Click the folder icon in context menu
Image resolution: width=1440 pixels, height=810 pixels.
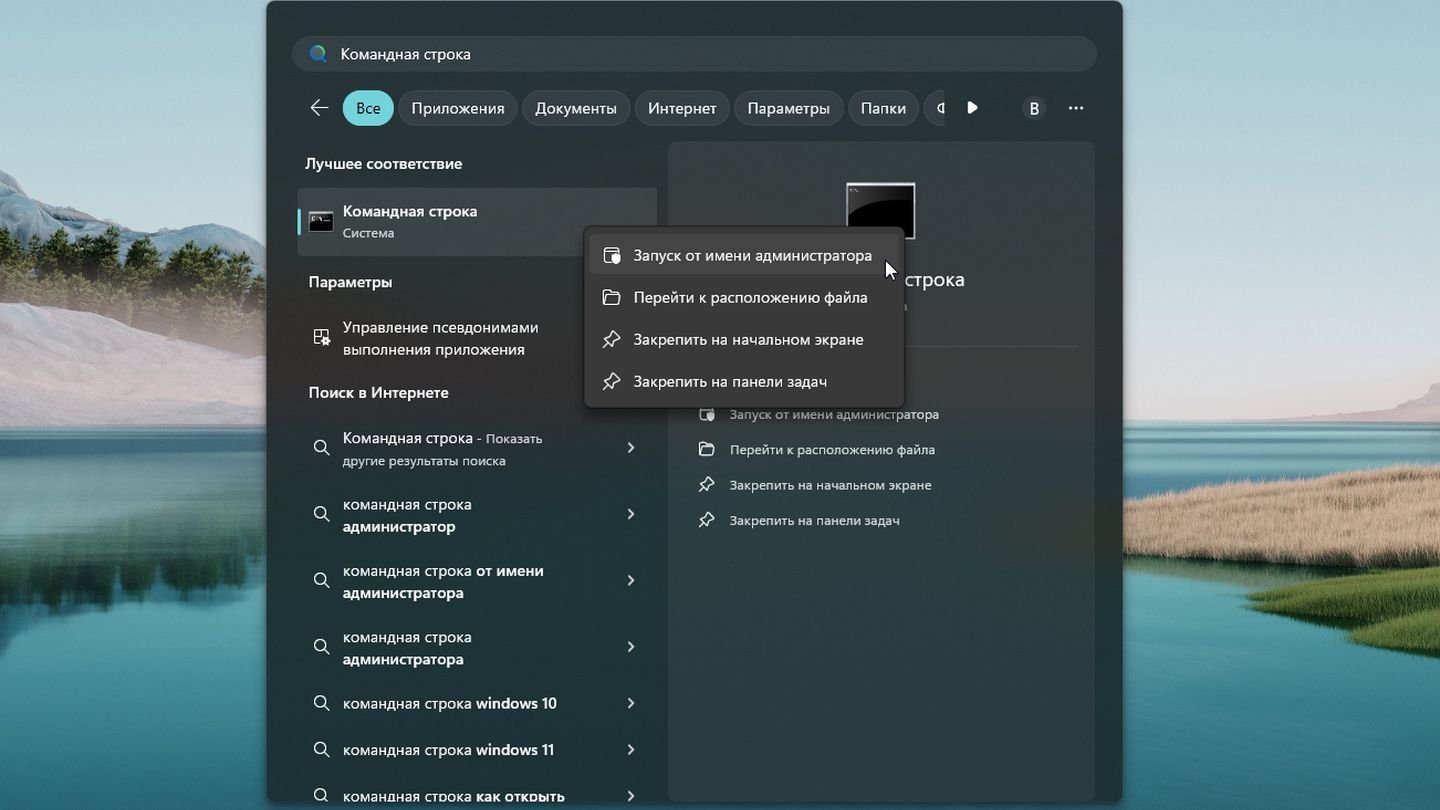coord(612,298)
